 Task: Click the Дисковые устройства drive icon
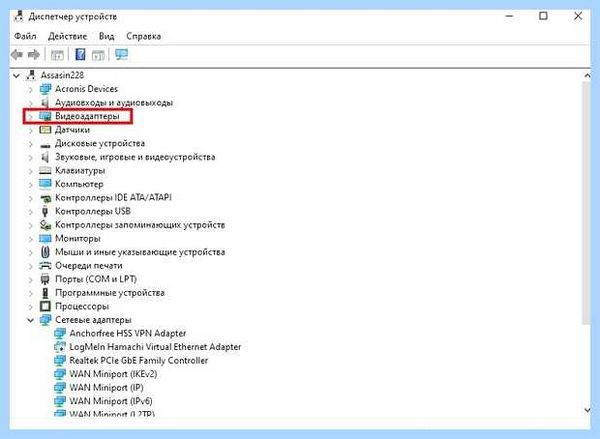(45, 144)
